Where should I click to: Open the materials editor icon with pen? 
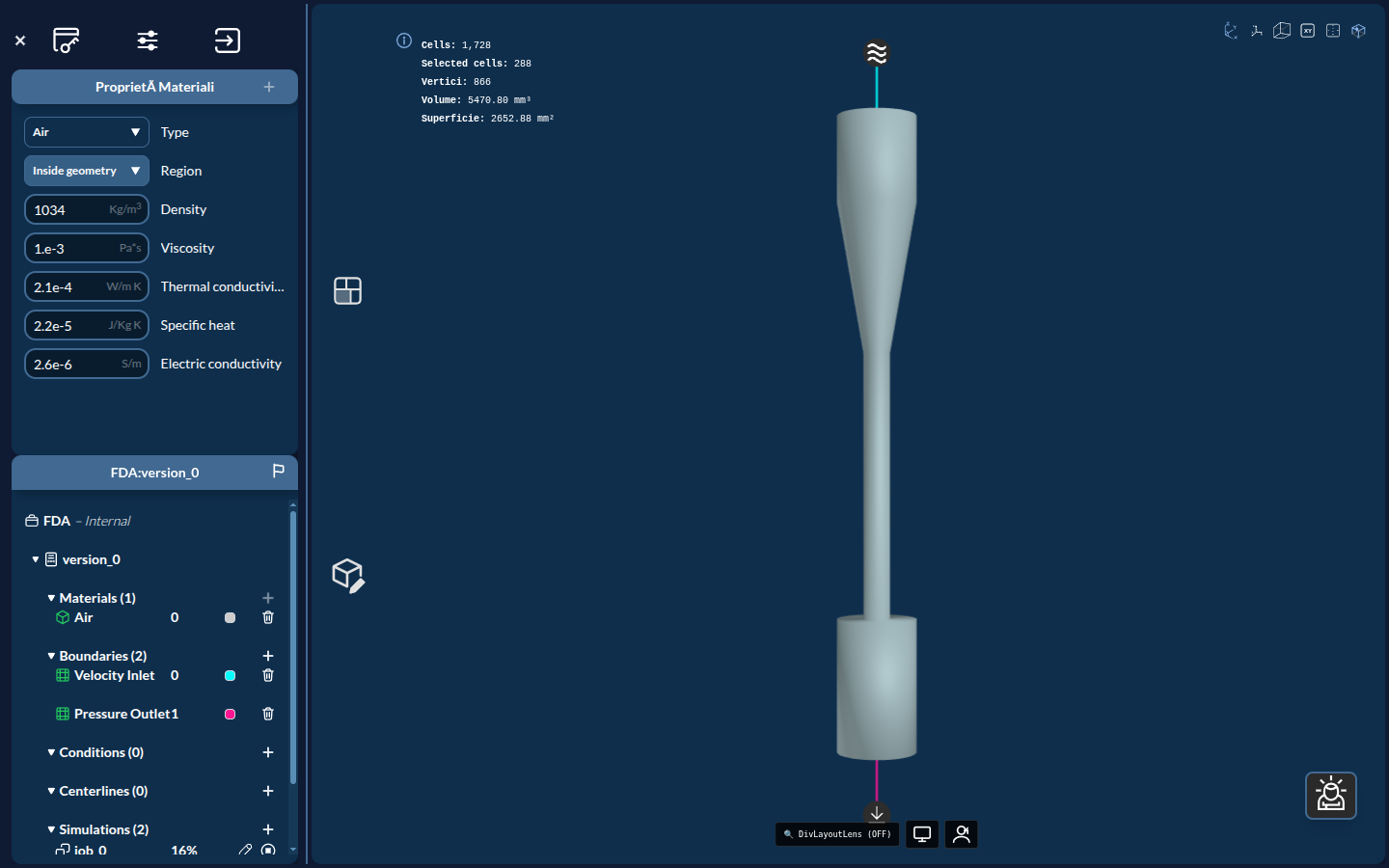66,41
